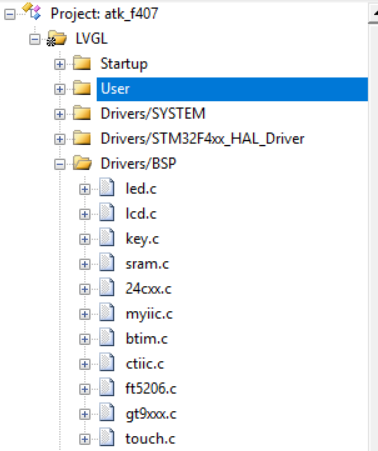Expand includes of key.c
Image resolution: width=378 pixels, height=451 pixels.
click(x=85, y=239)
